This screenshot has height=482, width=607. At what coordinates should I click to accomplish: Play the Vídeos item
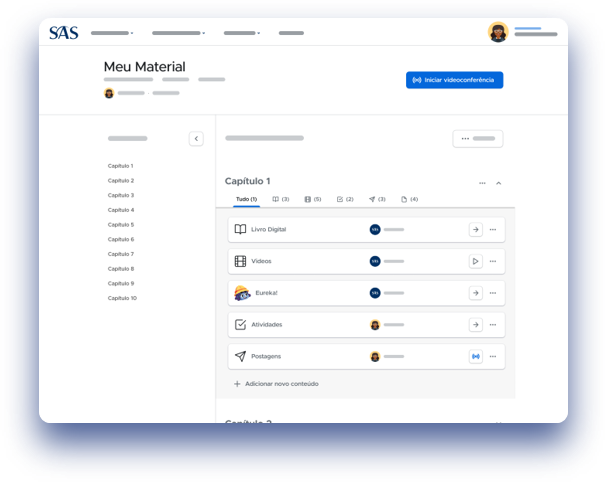[475, 261]
